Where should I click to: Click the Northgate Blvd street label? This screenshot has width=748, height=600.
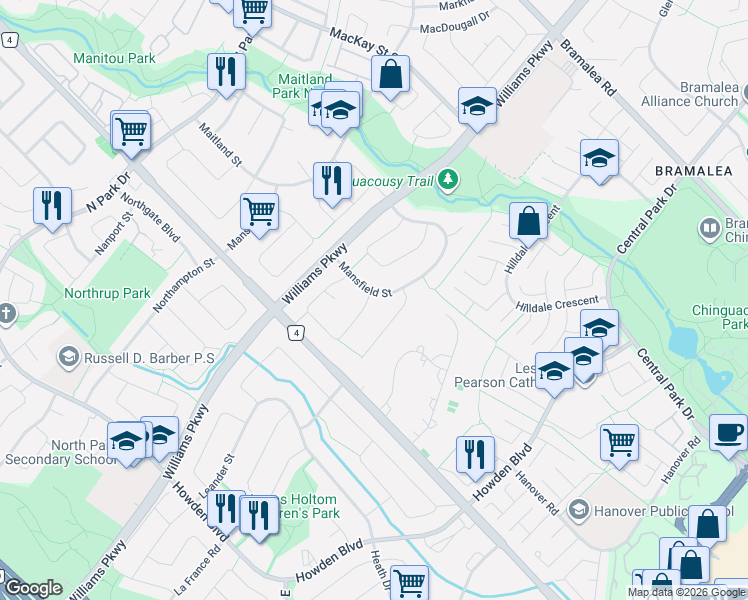[150, 217]
